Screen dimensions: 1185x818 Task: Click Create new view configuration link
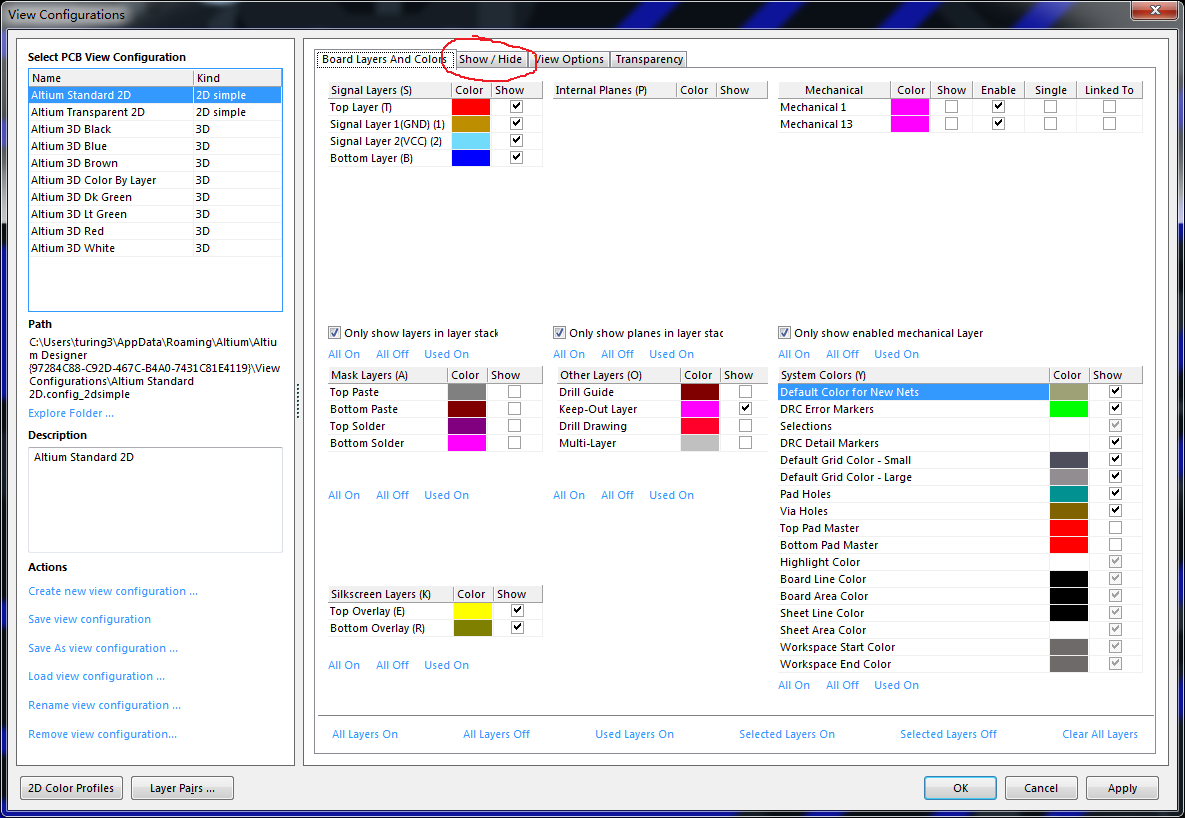113,591
